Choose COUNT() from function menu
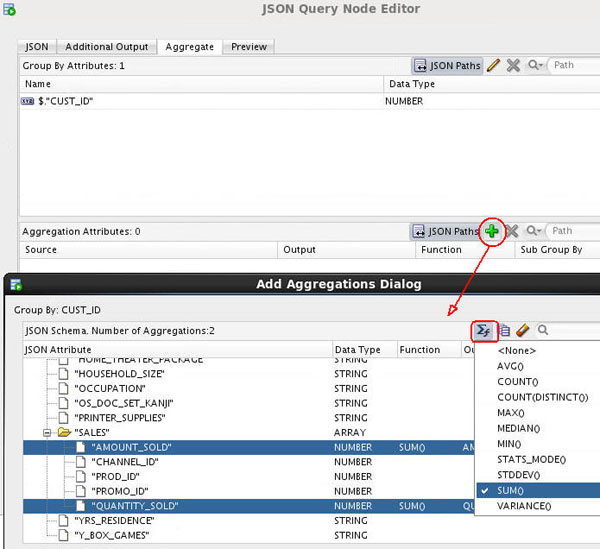600x549 pixels. [x=538, y=381]
